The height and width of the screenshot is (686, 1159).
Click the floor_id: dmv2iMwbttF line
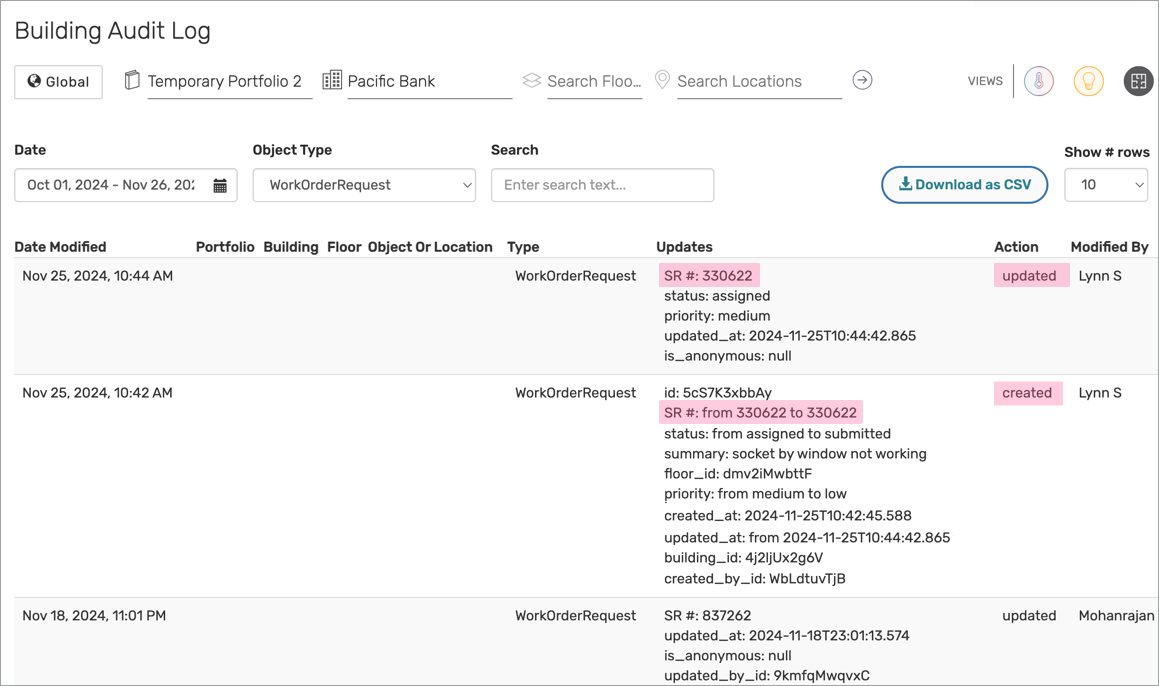tap(738, 473)
